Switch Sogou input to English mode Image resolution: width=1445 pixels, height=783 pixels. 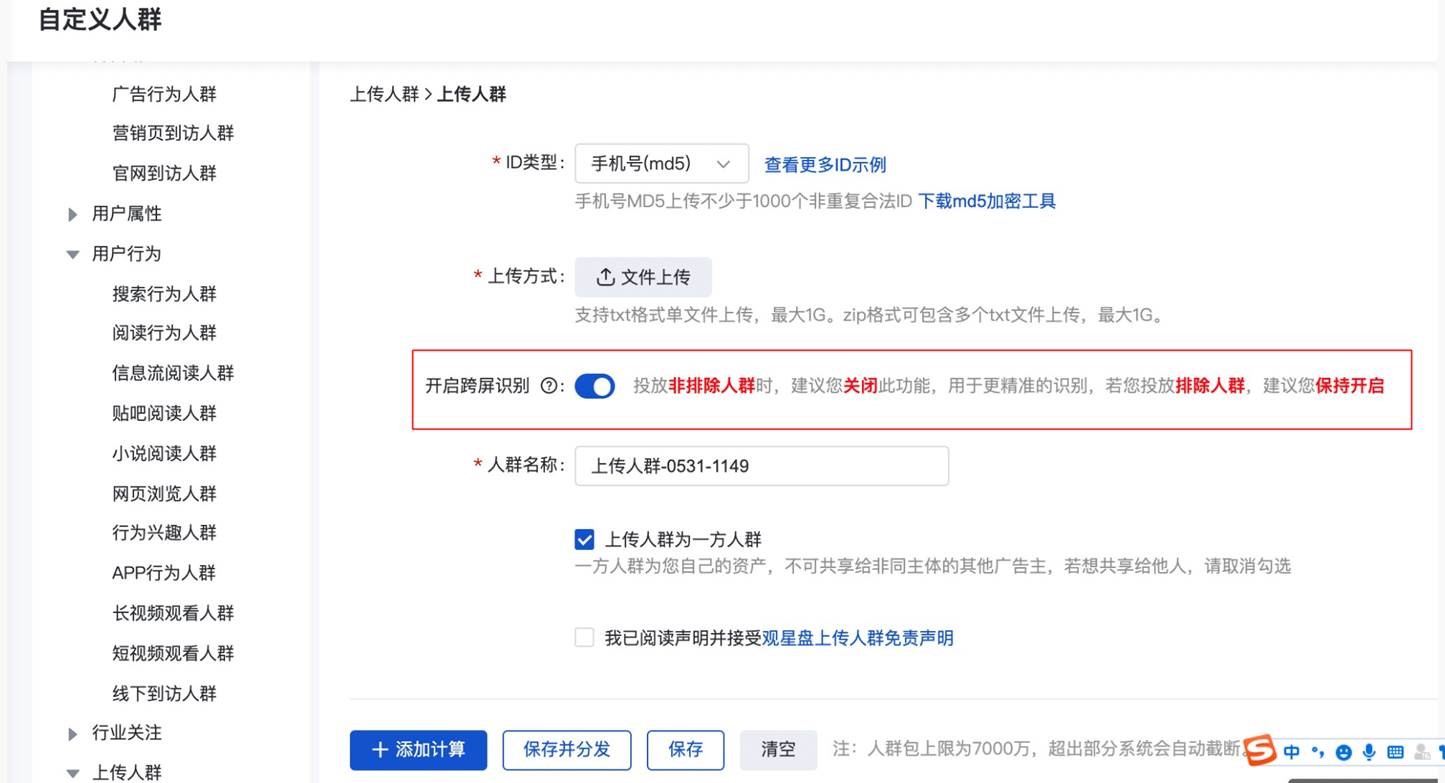click(1291, 750)
